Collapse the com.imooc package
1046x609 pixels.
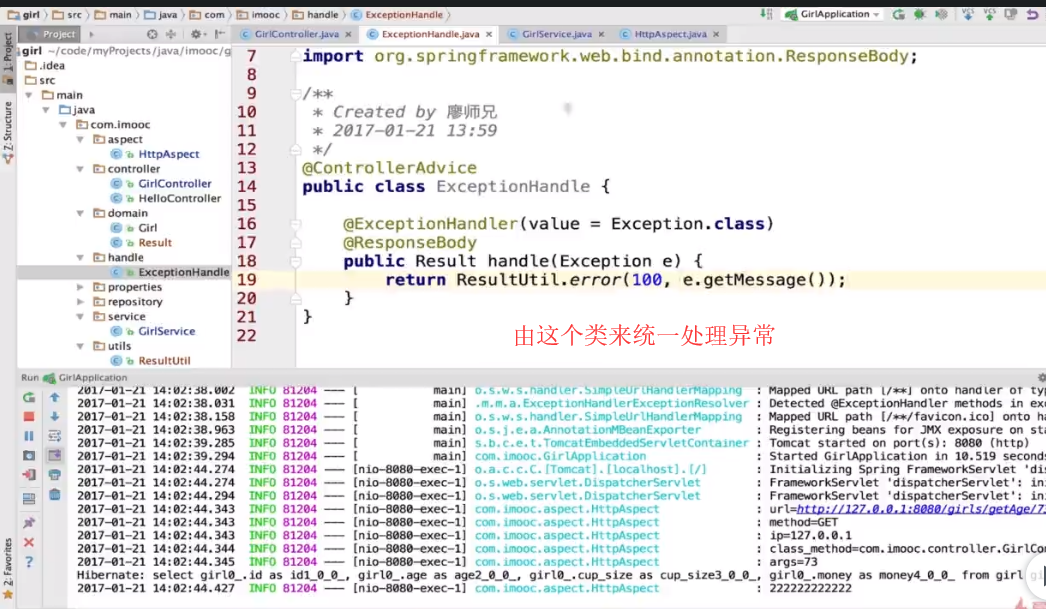click(63, 125)
